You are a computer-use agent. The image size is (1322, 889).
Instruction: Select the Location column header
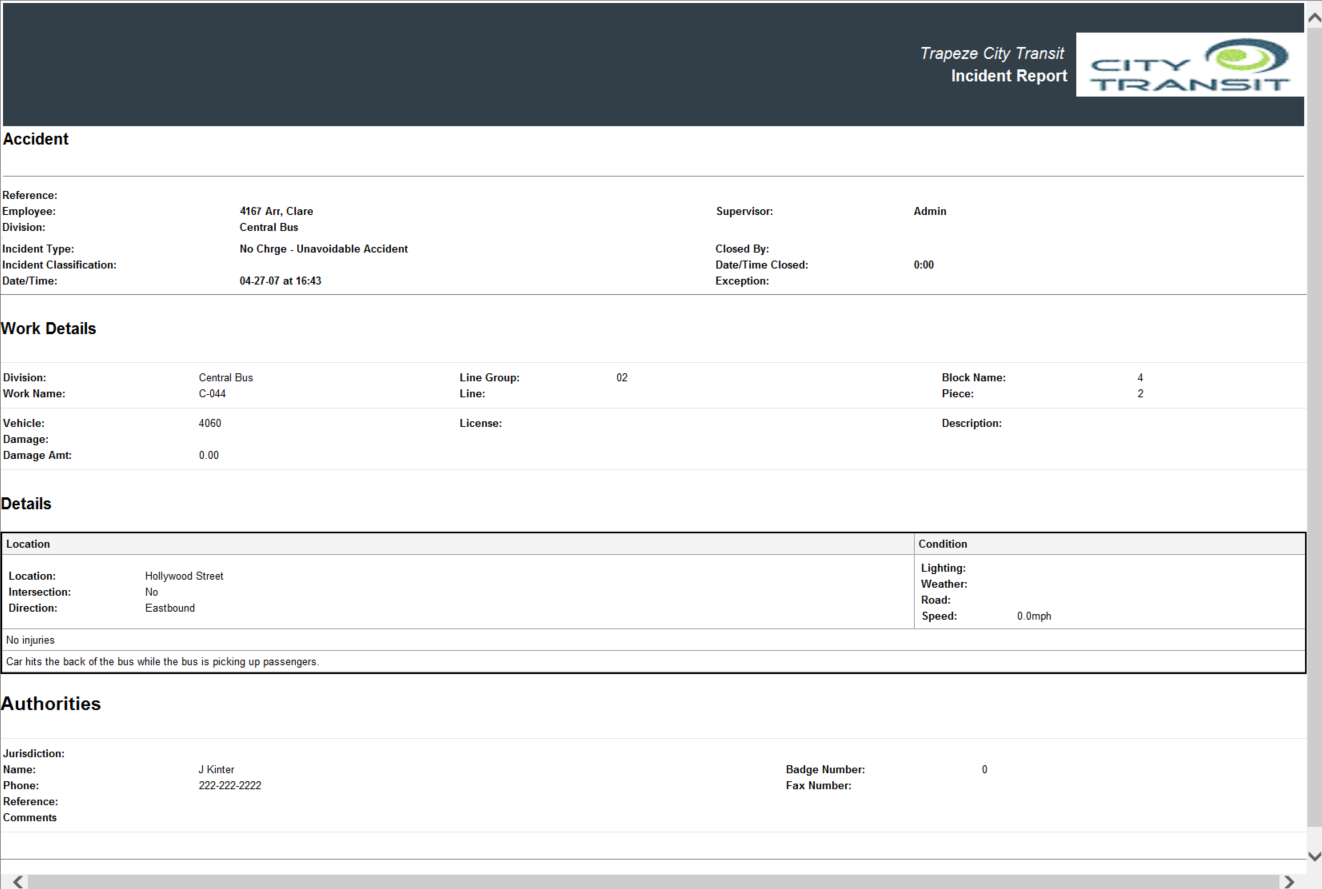coord(28,543)
